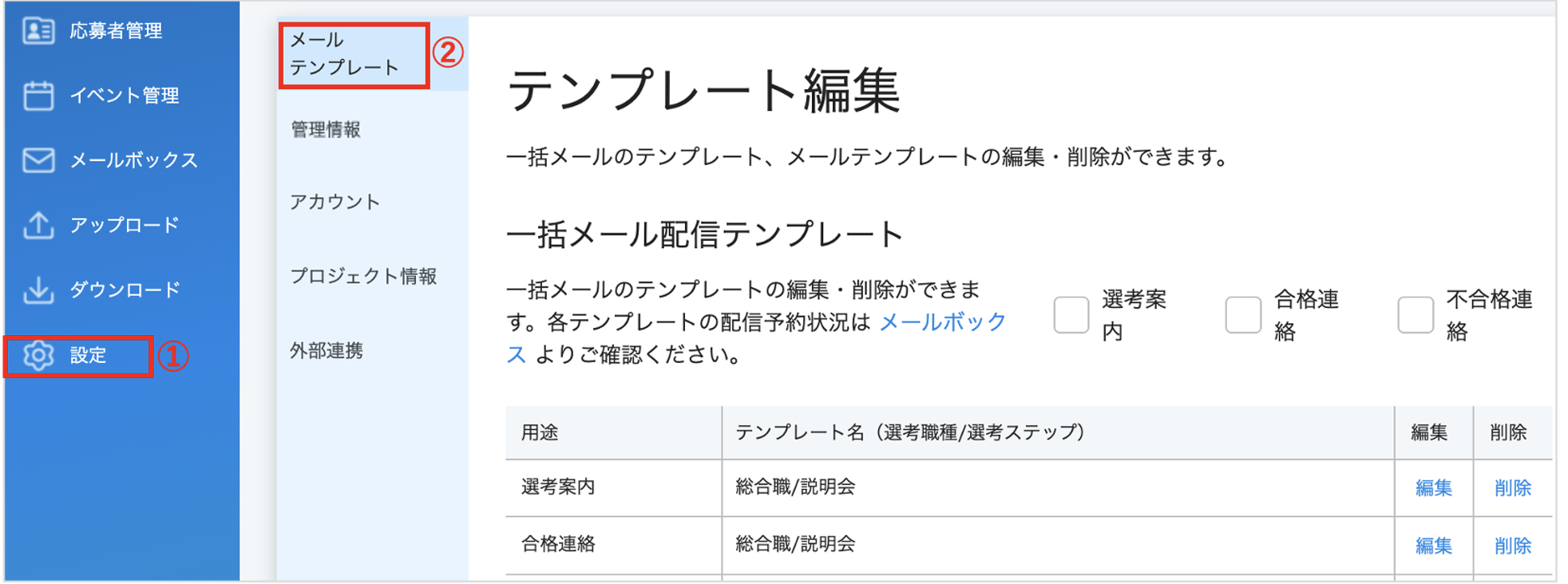Click the 応募者管理 sidebar label
Image resolution: width=1568 pixels, height=584 pixels.
click(x=116, y=30)
